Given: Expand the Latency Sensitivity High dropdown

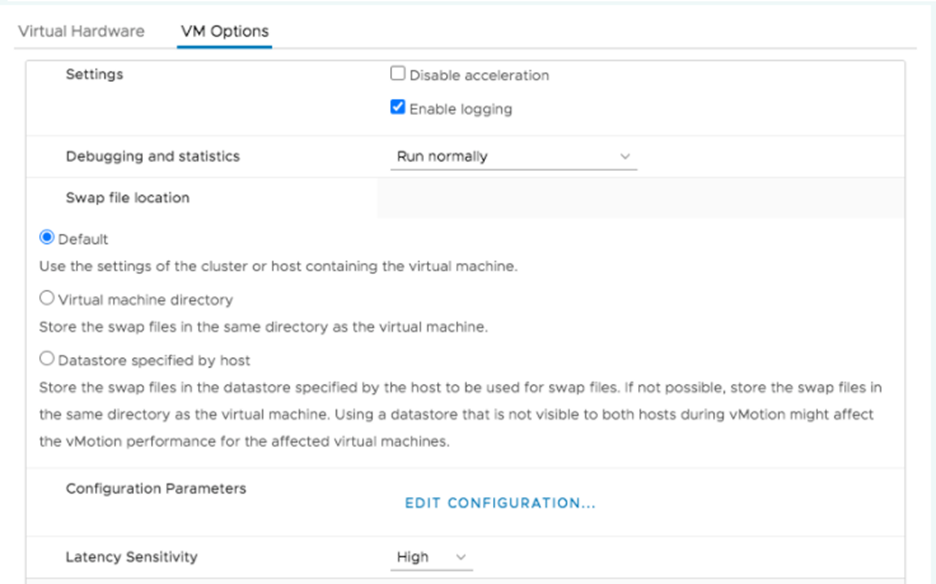Looking at the screenshot, I should [430, 557].
